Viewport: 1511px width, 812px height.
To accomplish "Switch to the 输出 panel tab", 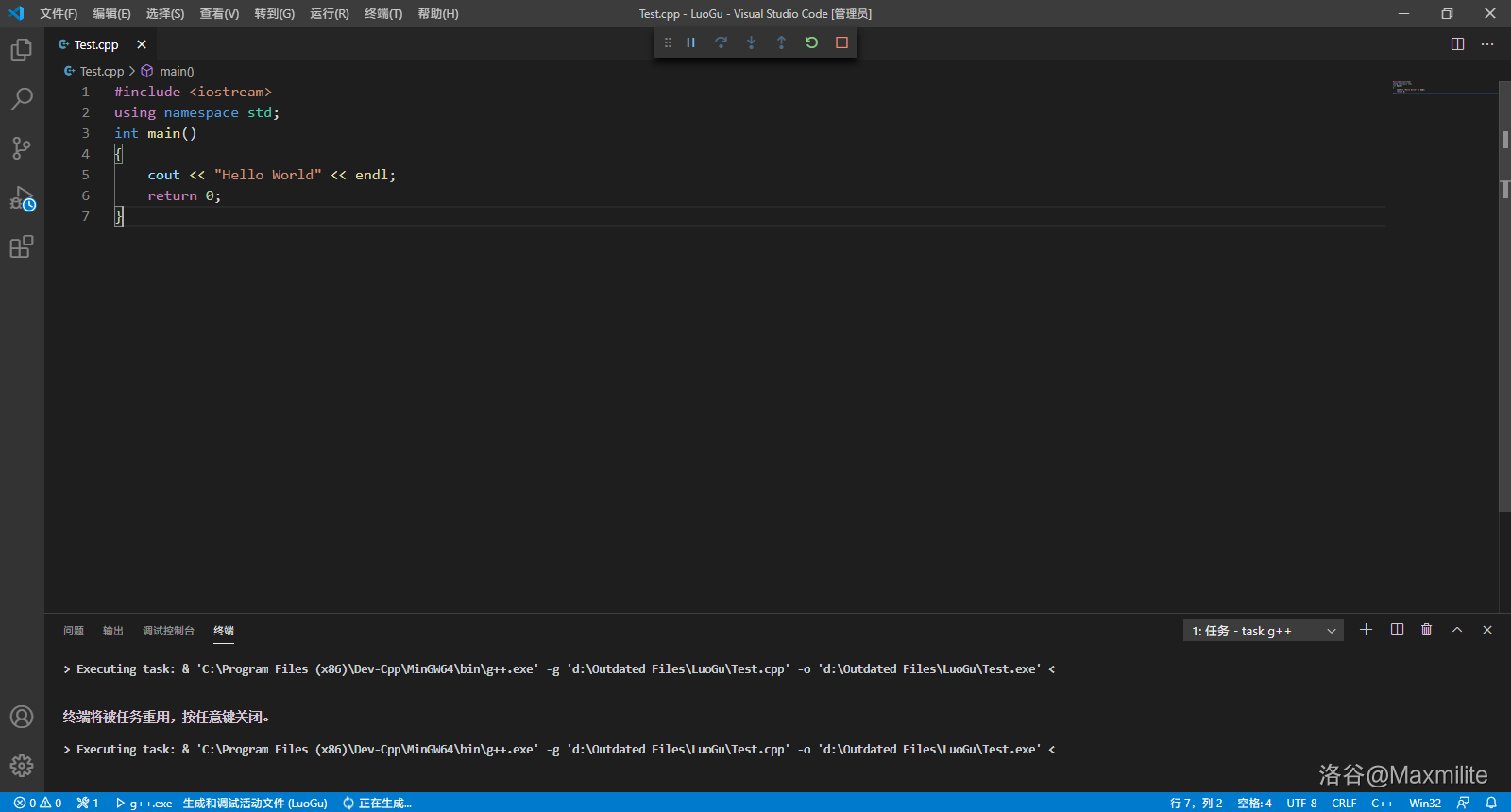I will (x=113, y=631).
